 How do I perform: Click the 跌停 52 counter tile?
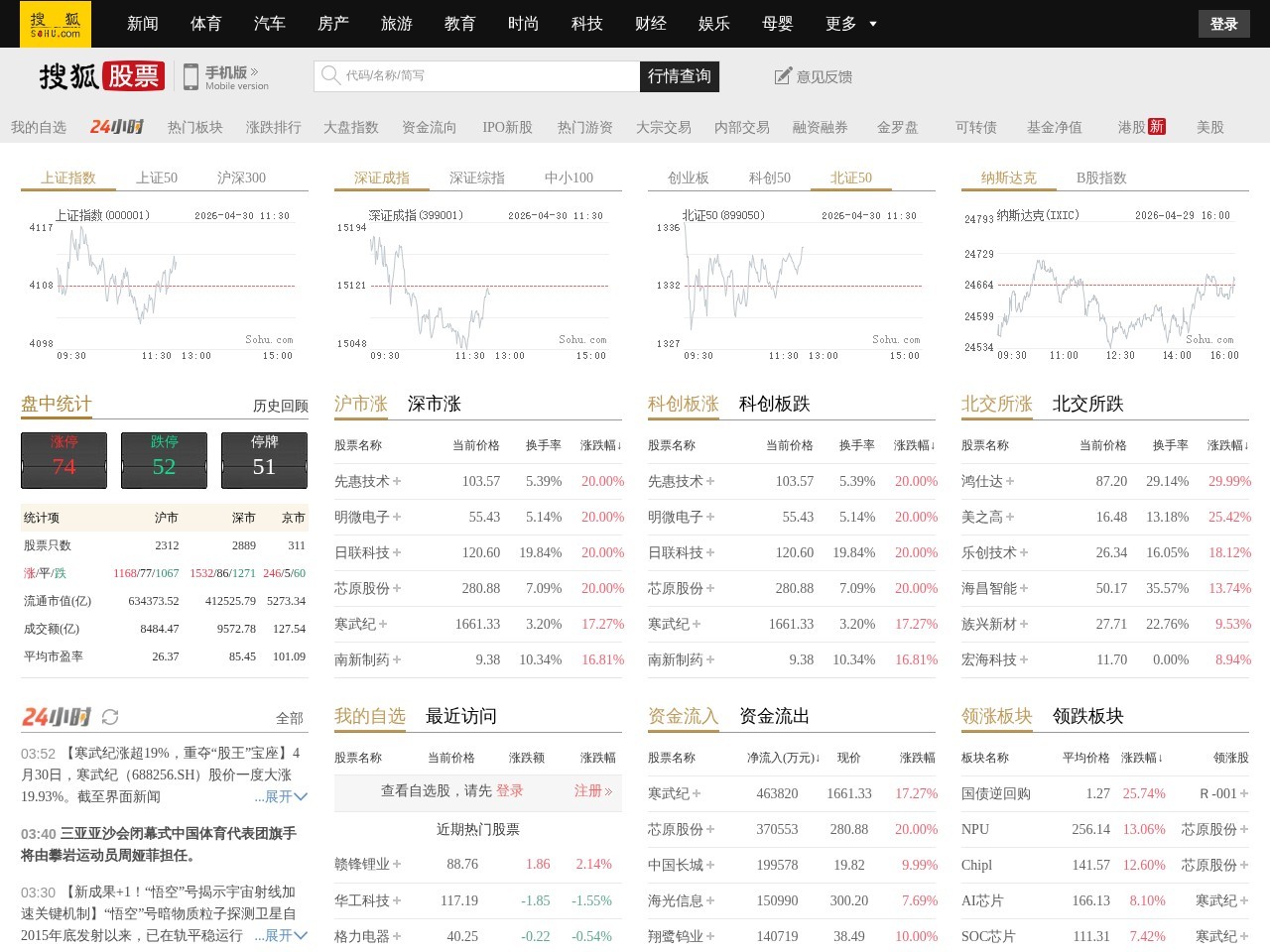tap(164, 460)
